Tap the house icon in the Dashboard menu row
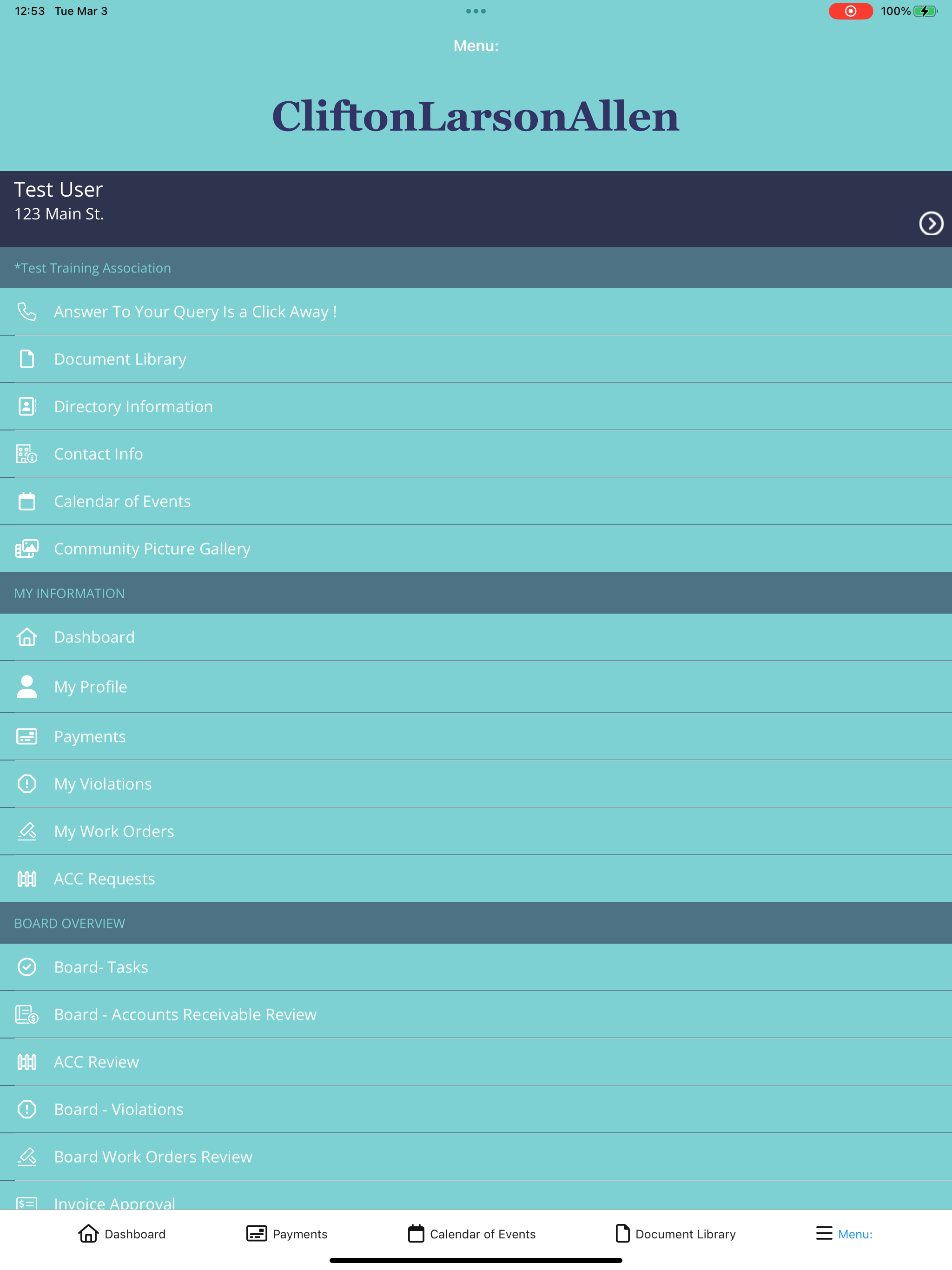952x1270 pixels. pos(26,637)
